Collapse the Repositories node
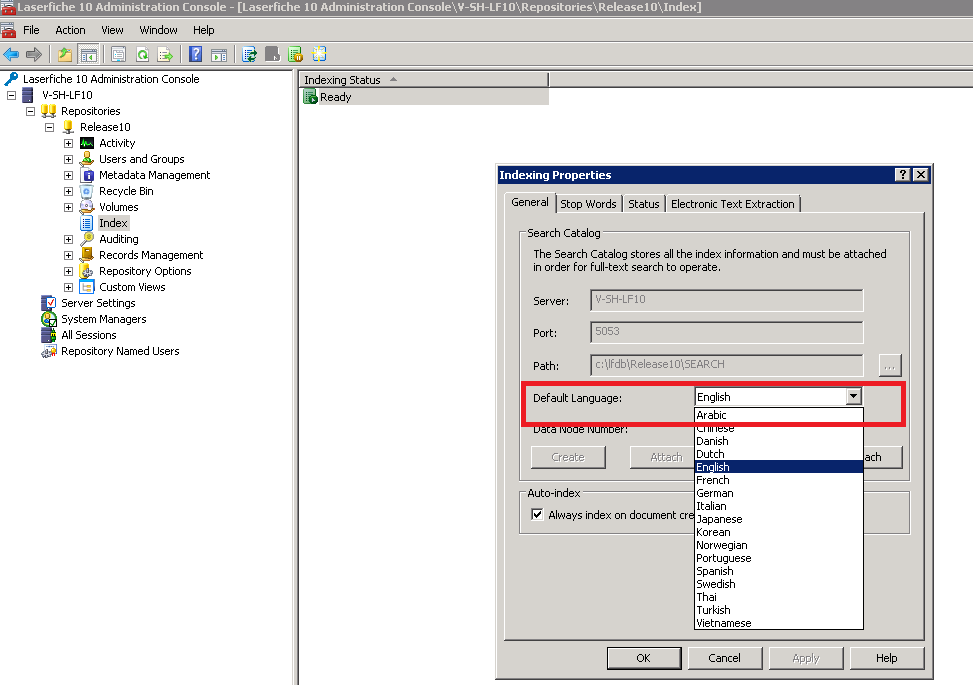 point(30,112)
